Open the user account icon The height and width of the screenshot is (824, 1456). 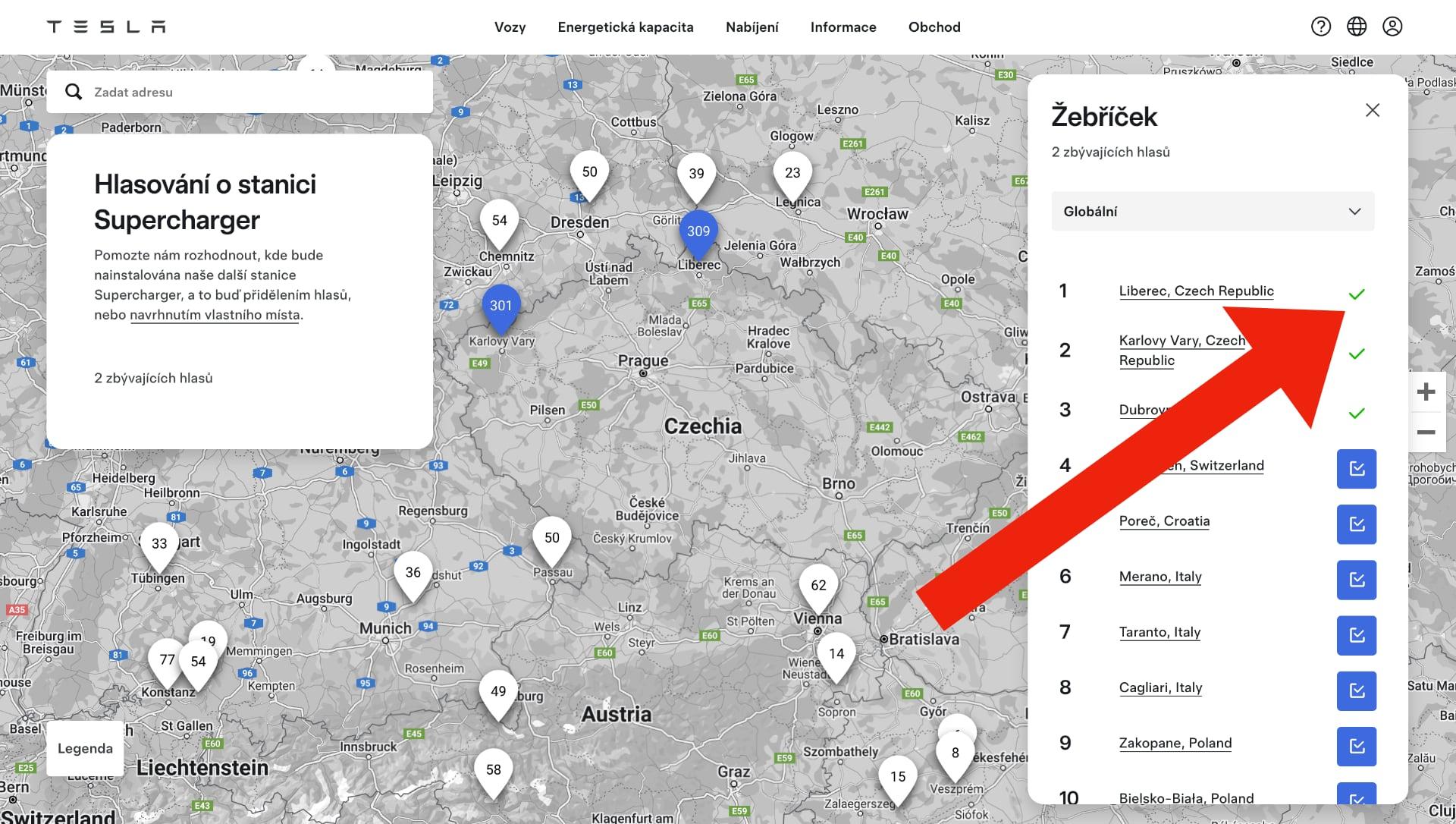click(1392, 27)
